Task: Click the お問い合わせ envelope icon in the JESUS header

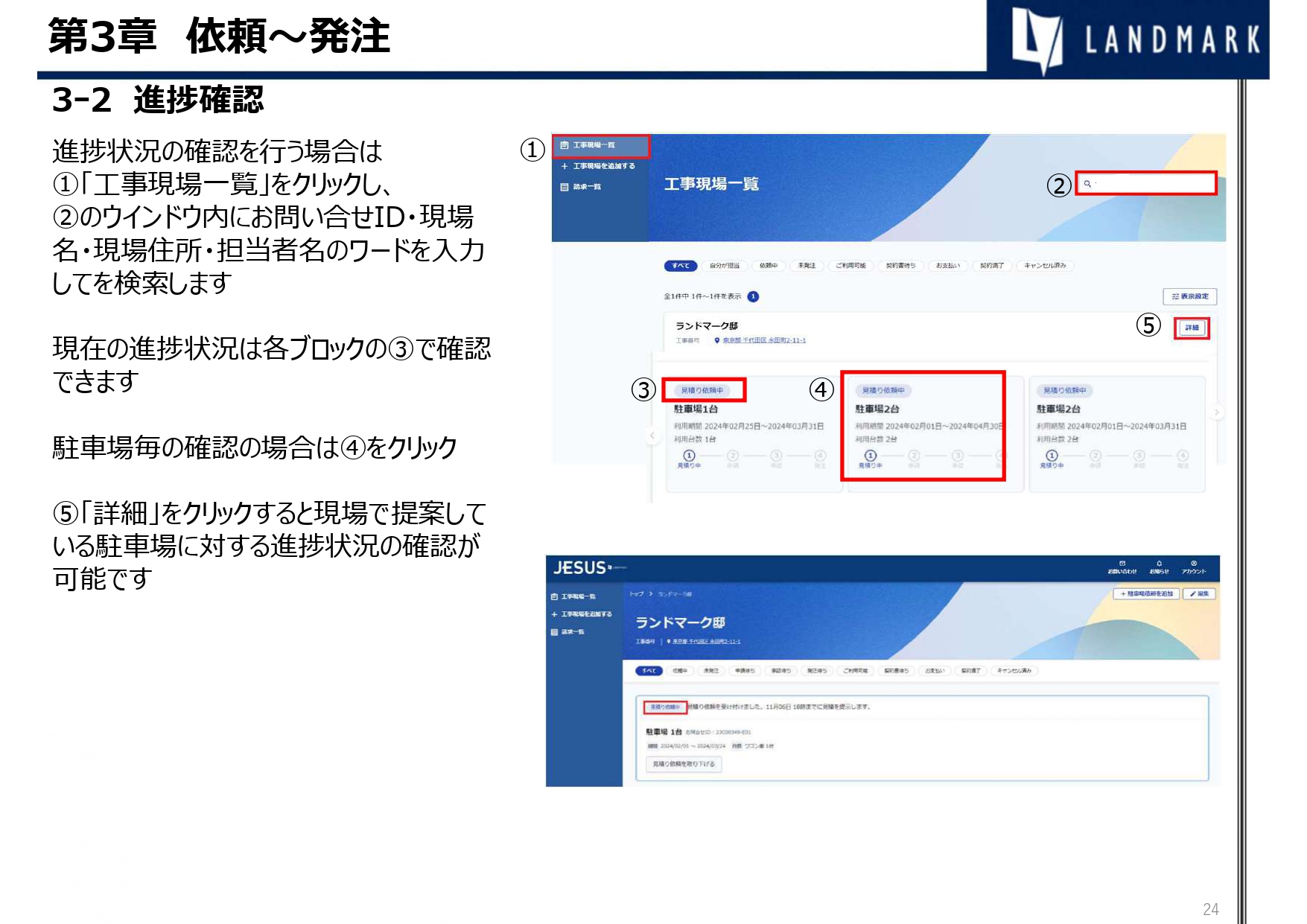Action: [1122, 564]
